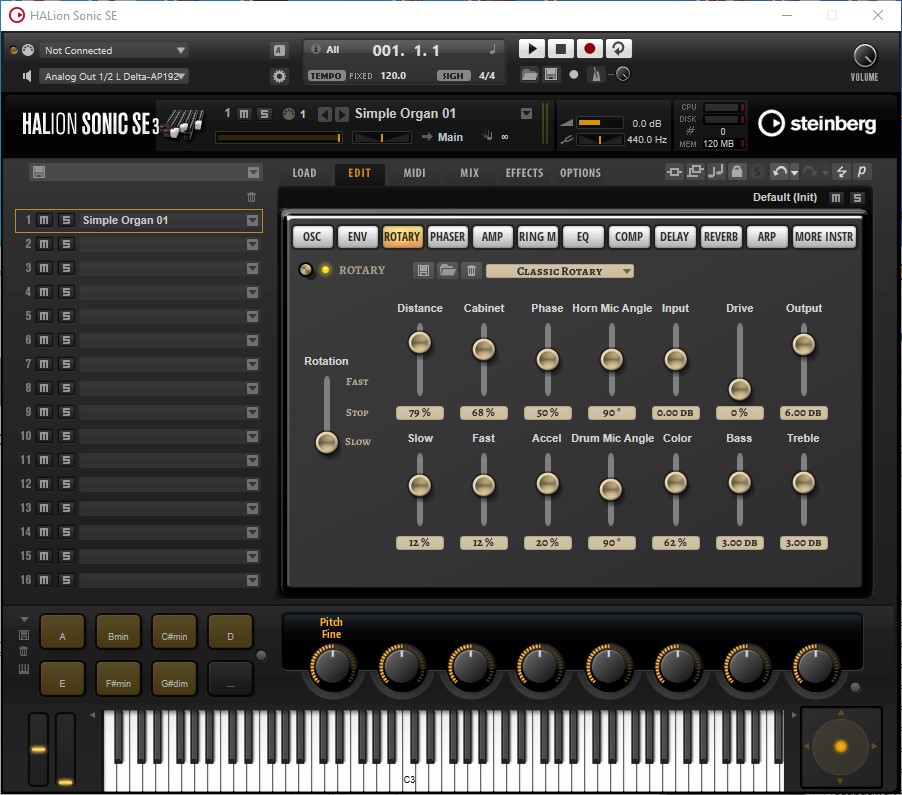Open the MIDI file load folder icon
Viewport: 902px width, 795px height.
(529, 74)
